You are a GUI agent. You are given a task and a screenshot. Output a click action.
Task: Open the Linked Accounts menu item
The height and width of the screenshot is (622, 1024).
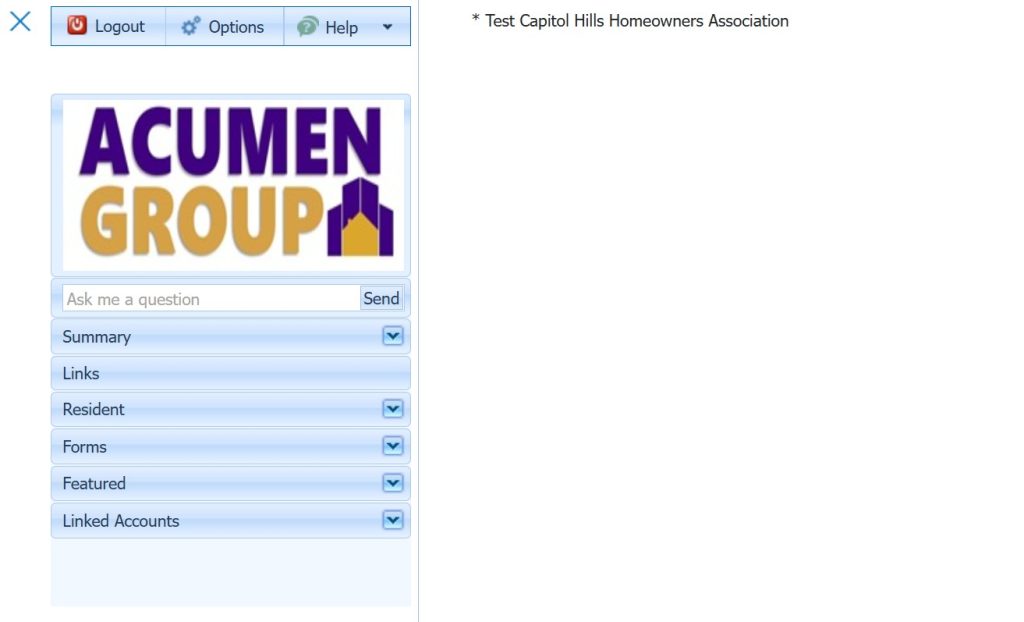(x=231, y=521)
